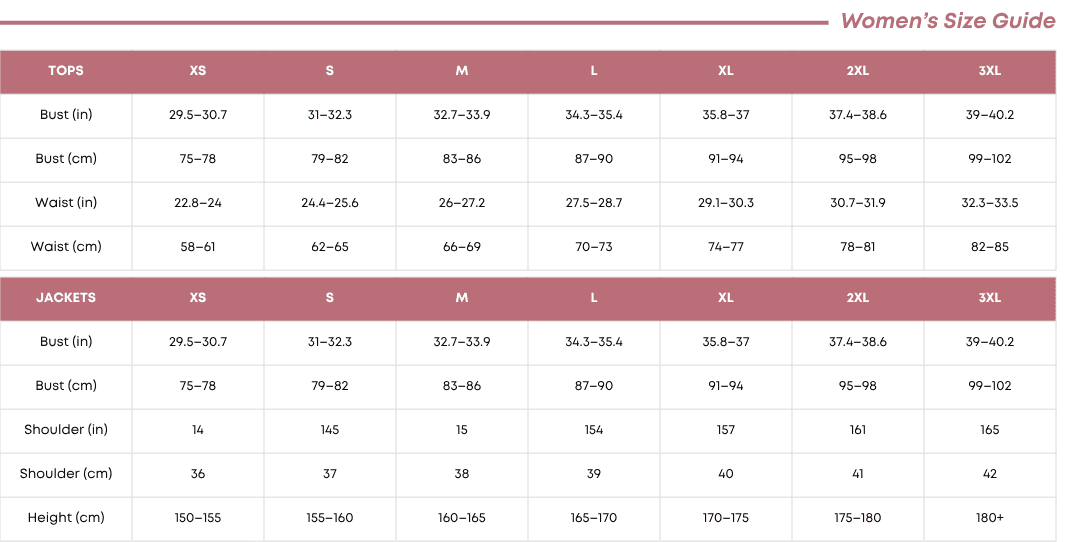Click the Shoulder (cm) row label

[66, 474]
